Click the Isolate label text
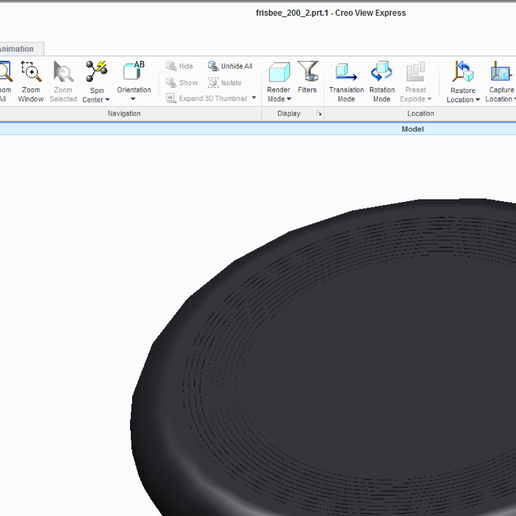Viewport: 516px width, 516px height. point(231,83)
